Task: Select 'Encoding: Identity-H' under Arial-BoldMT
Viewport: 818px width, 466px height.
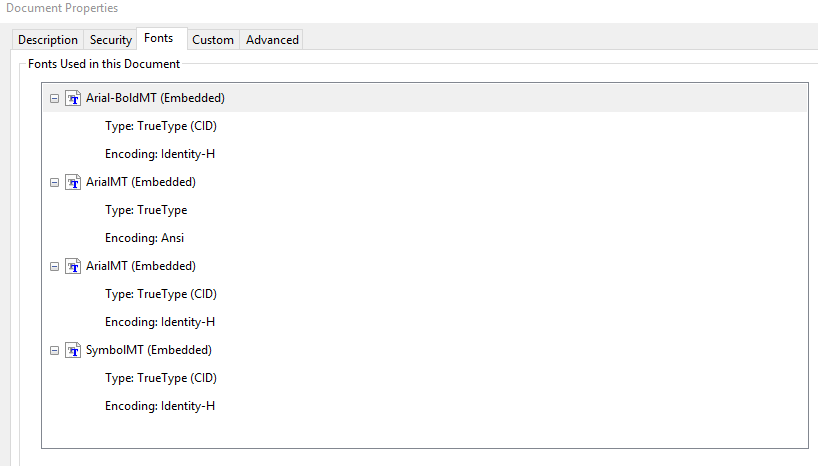Action: point(160,154)
